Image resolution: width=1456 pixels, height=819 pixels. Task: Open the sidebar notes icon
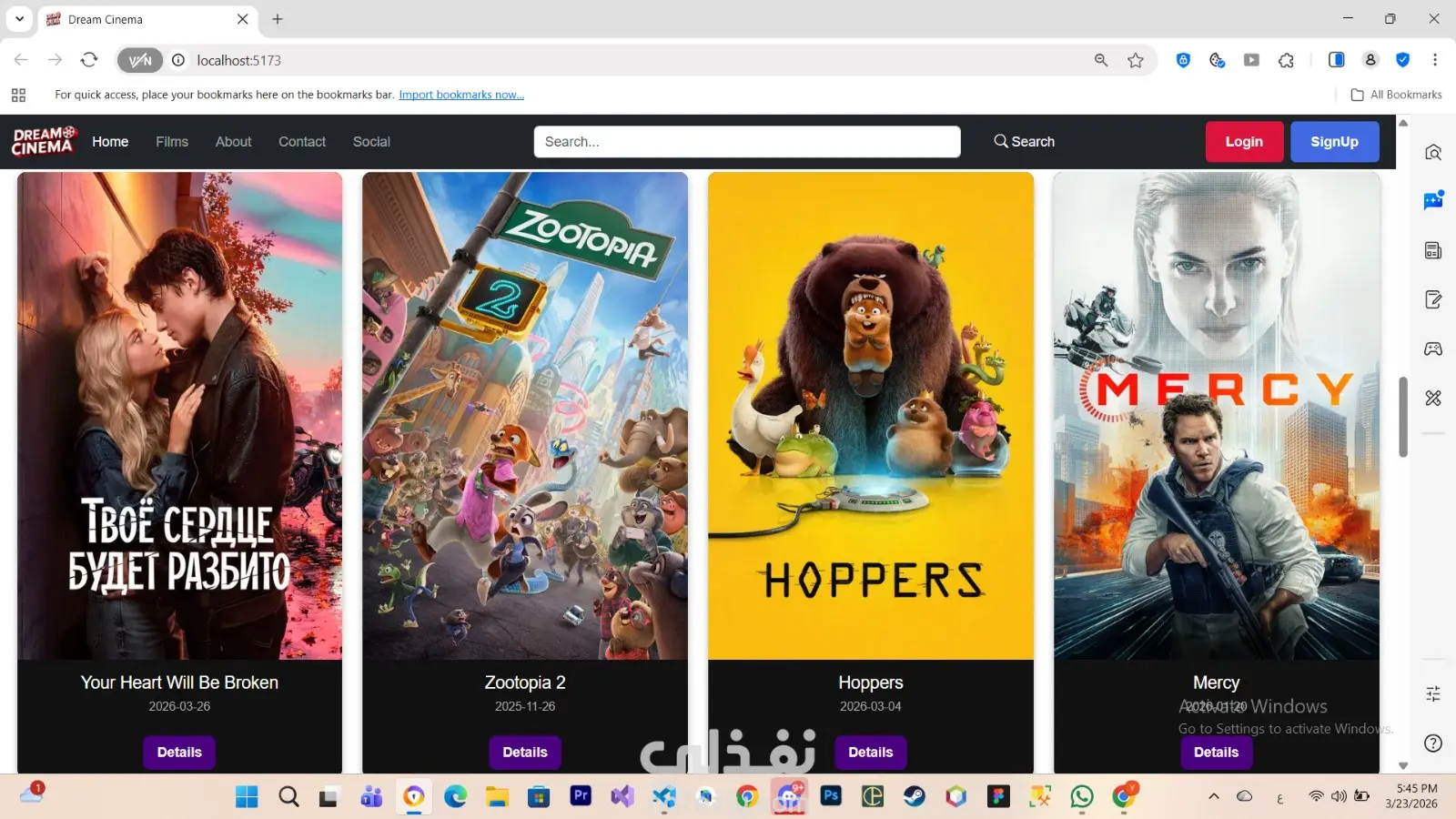click(x=1433, y=299)
